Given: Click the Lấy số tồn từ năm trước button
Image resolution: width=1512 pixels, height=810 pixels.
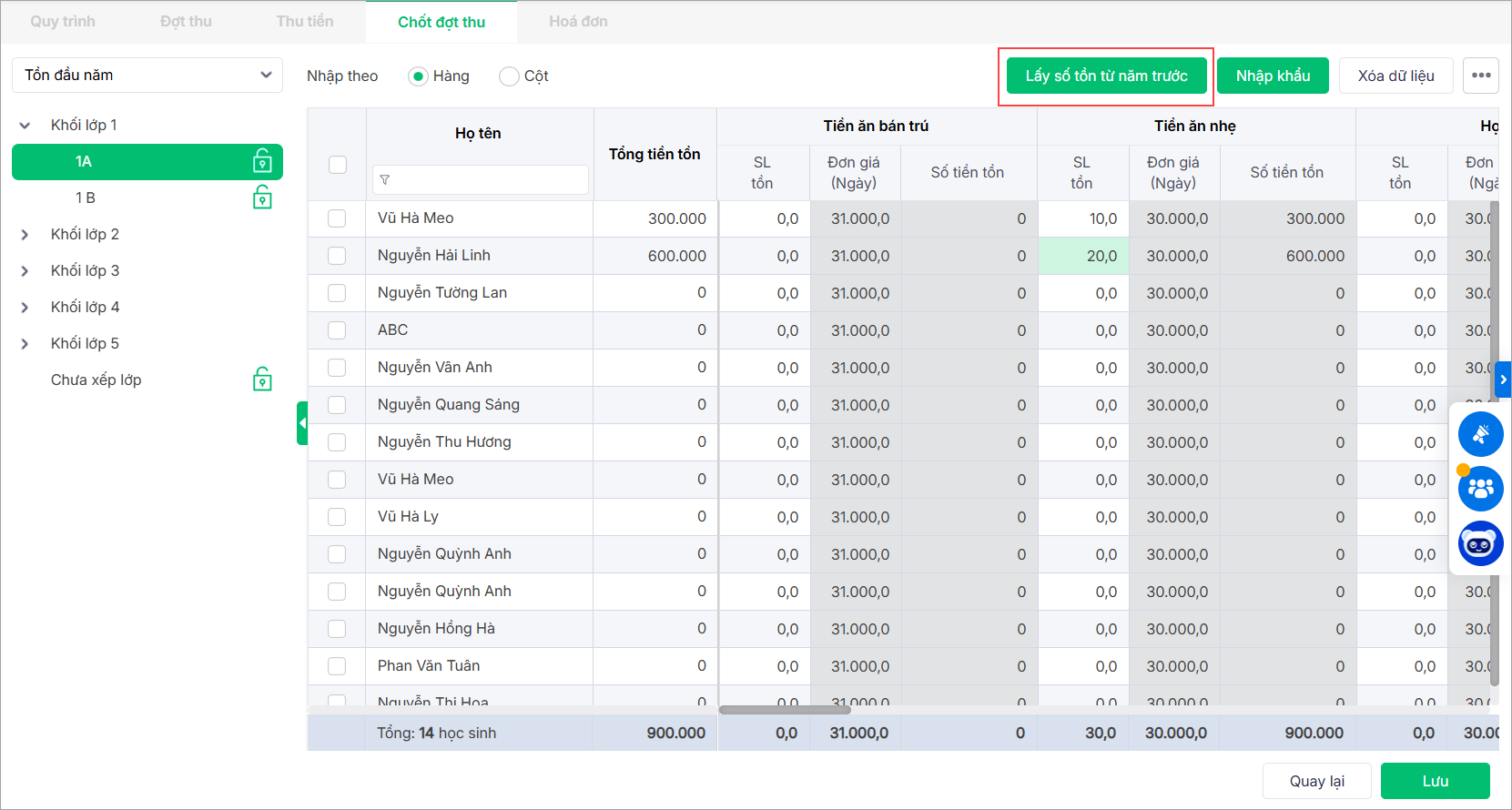Looking at the screenshot, I should click(x=1106, y=76).
